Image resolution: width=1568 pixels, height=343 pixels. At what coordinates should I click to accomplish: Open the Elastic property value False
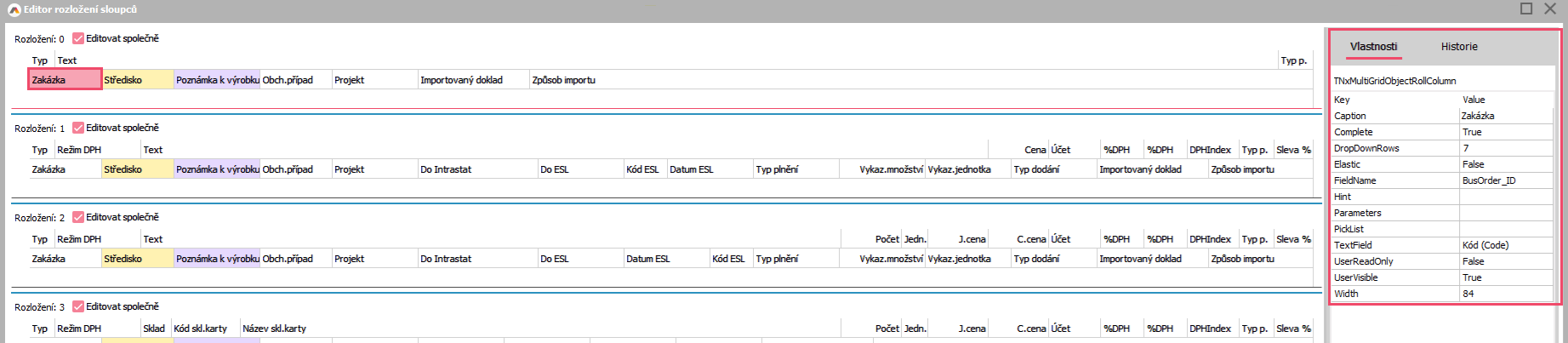point(1506,164)
